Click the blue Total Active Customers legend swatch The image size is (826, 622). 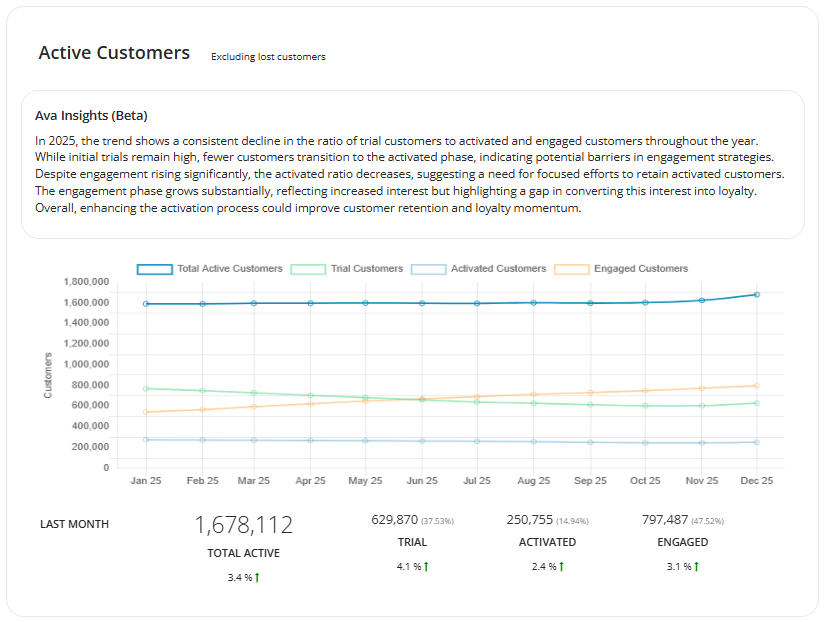click(155, 269)
